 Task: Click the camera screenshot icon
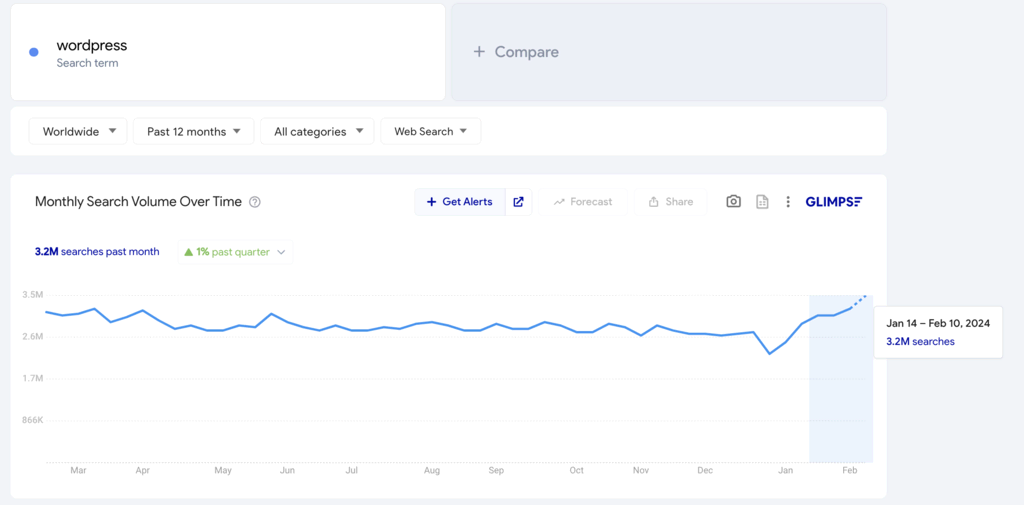pos(733,202)
